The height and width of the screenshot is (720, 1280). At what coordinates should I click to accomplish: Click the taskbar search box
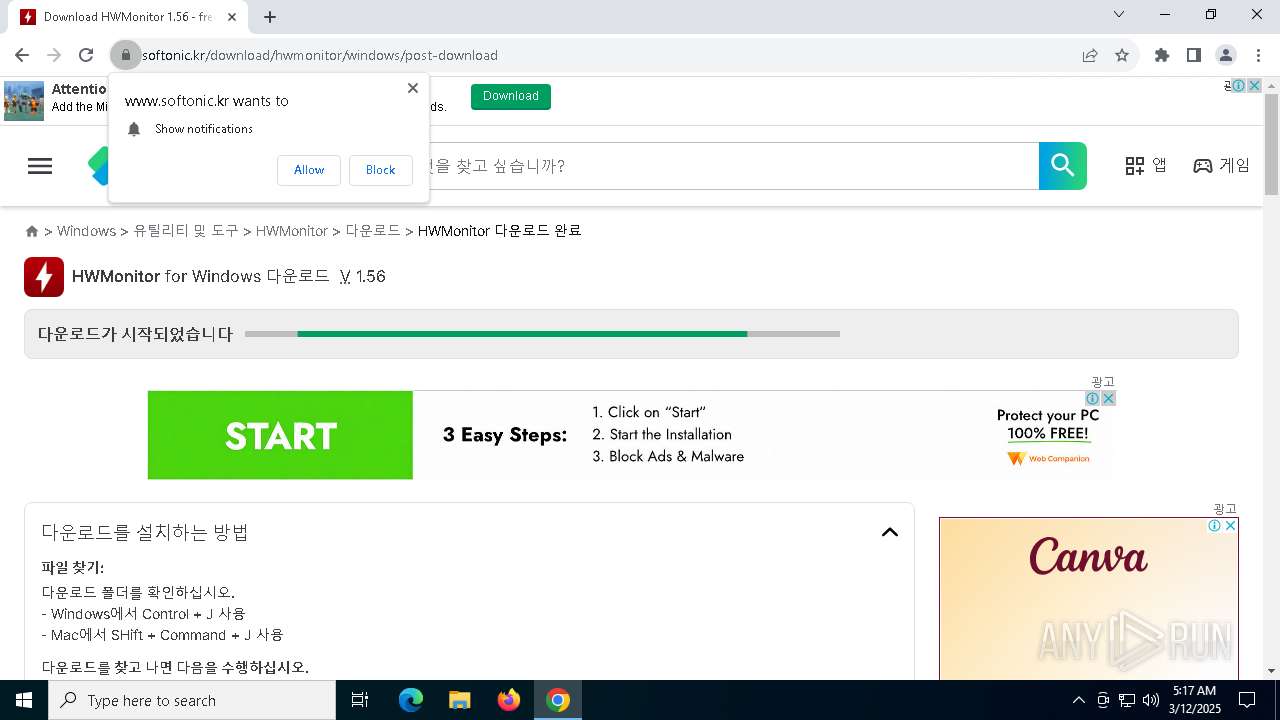(192, 700)
